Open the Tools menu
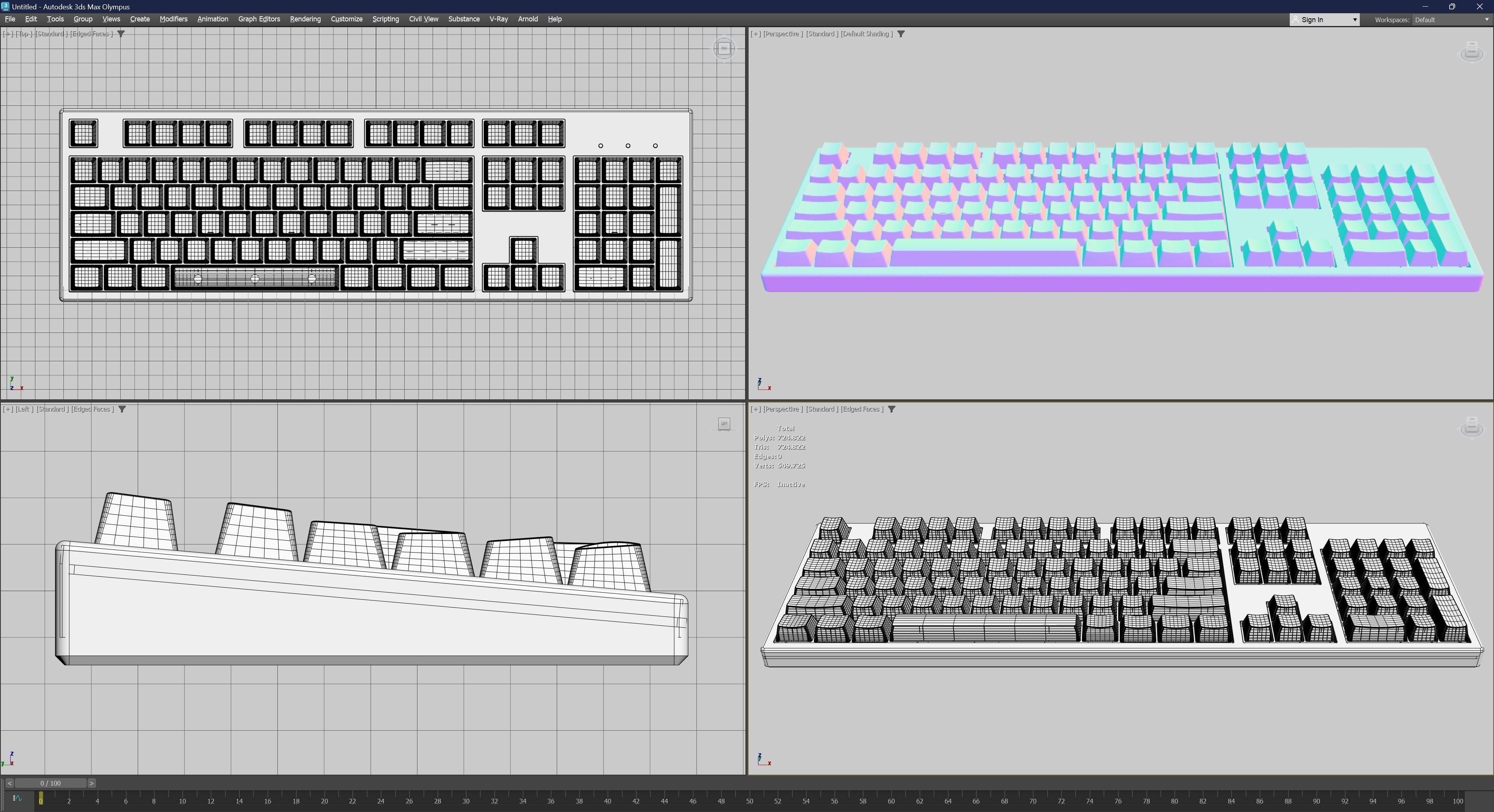 55,19
